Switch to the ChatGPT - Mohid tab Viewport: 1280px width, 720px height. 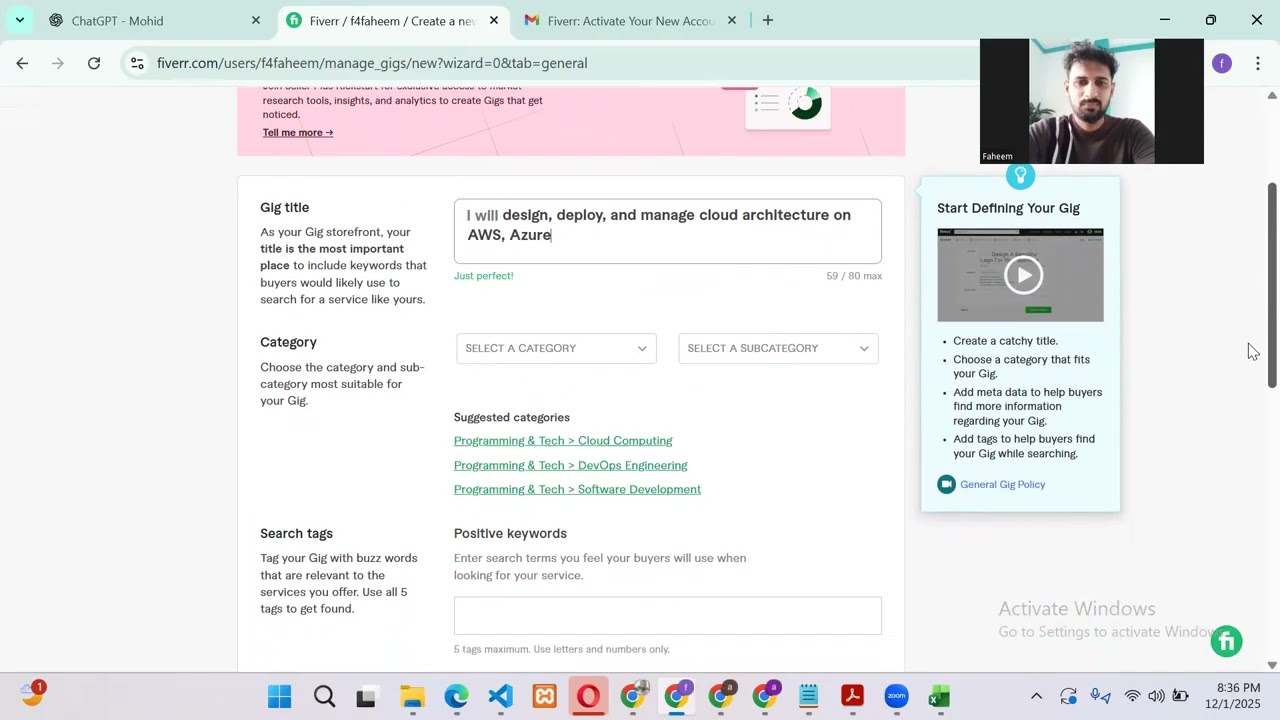point(155,20)
